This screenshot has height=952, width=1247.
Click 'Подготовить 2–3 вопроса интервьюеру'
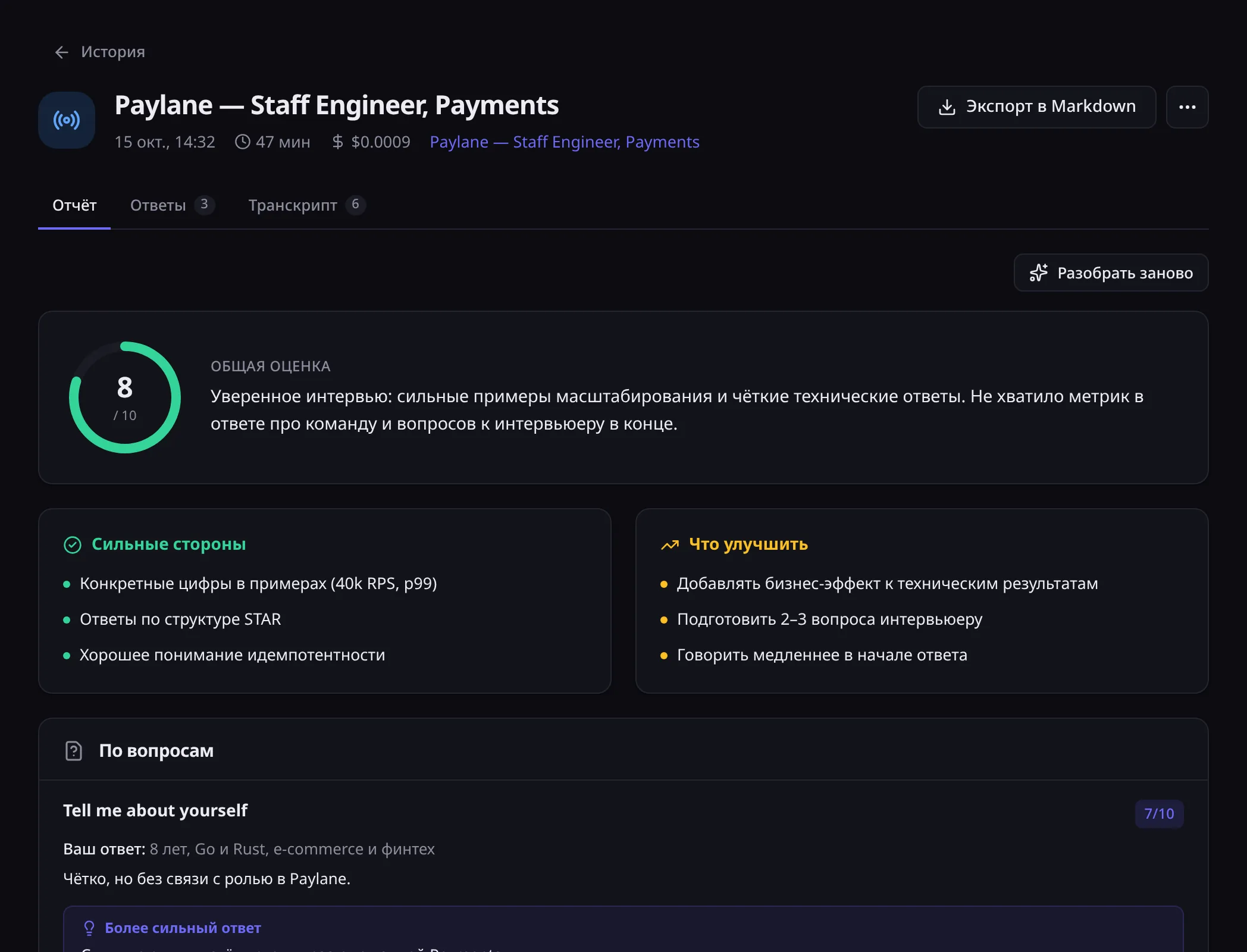[830, 619]
